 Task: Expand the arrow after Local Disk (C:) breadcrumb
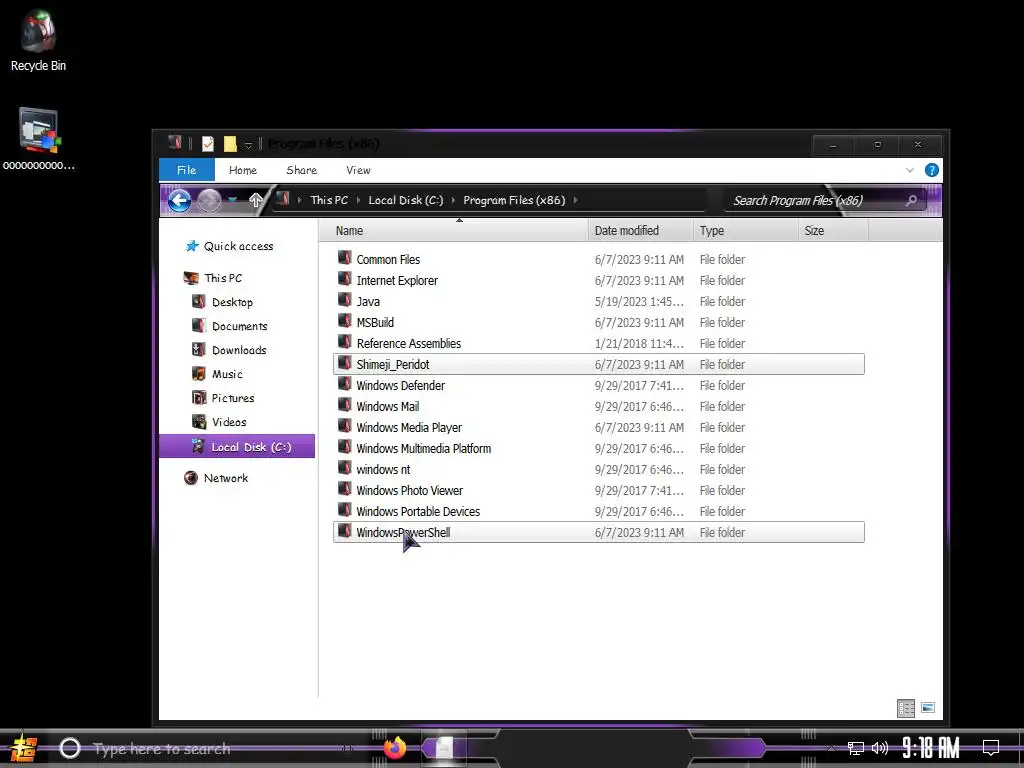(x=453, y=200)
